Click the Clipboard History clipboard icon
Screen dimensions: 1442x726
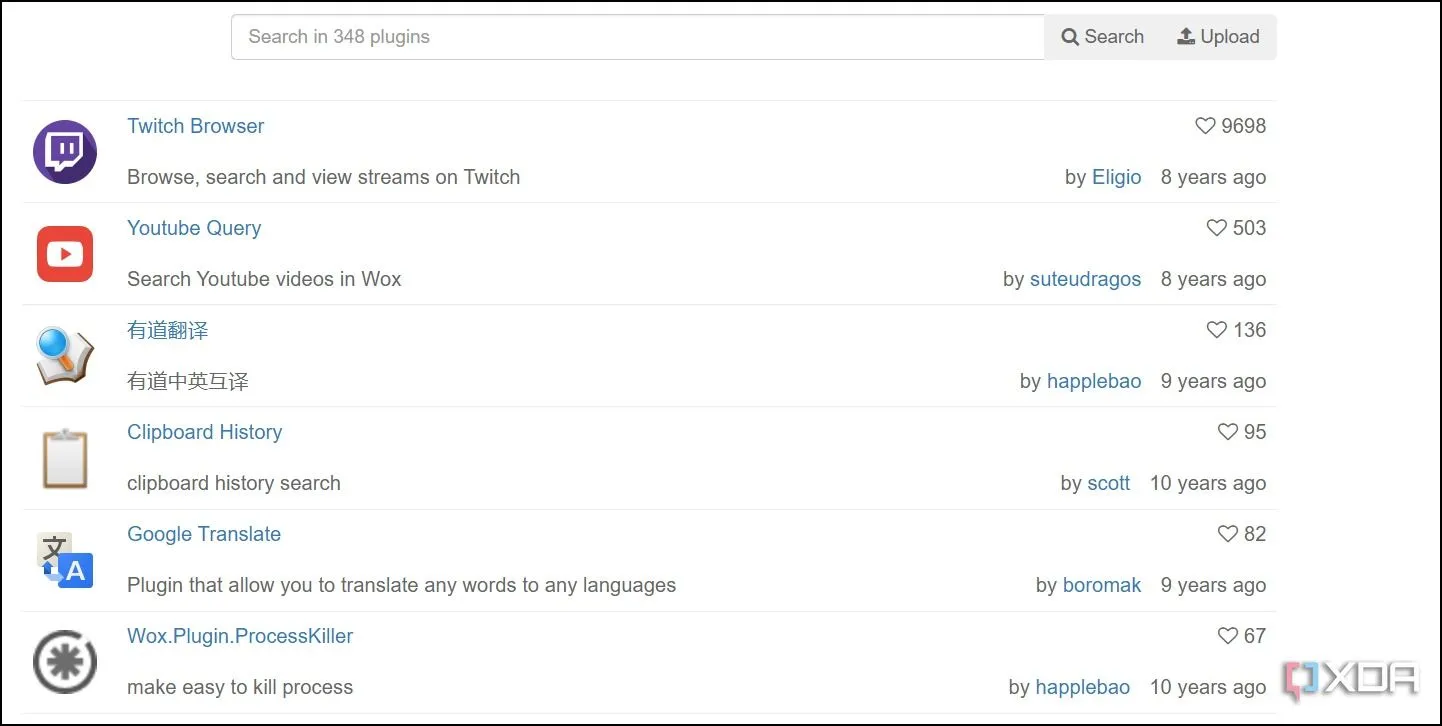tap(65, 458)
